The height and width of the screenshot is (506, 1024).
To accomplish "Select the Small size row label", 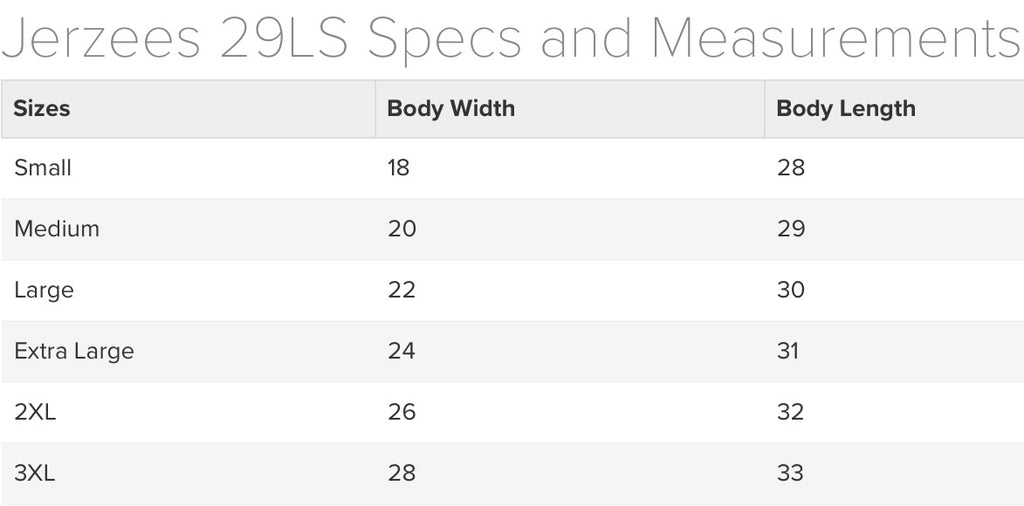I will pyautogui.click(x=42, y=168).
